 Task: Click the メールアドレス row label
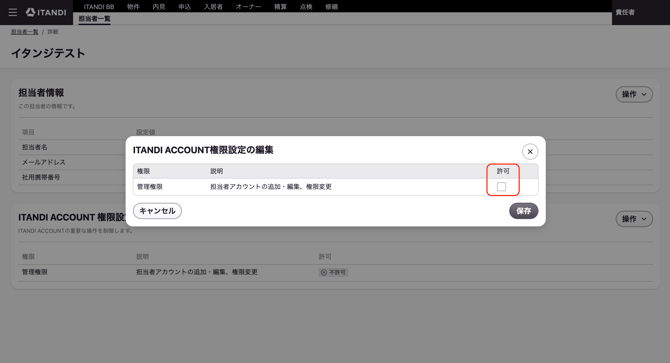click(x=44, y=162)
